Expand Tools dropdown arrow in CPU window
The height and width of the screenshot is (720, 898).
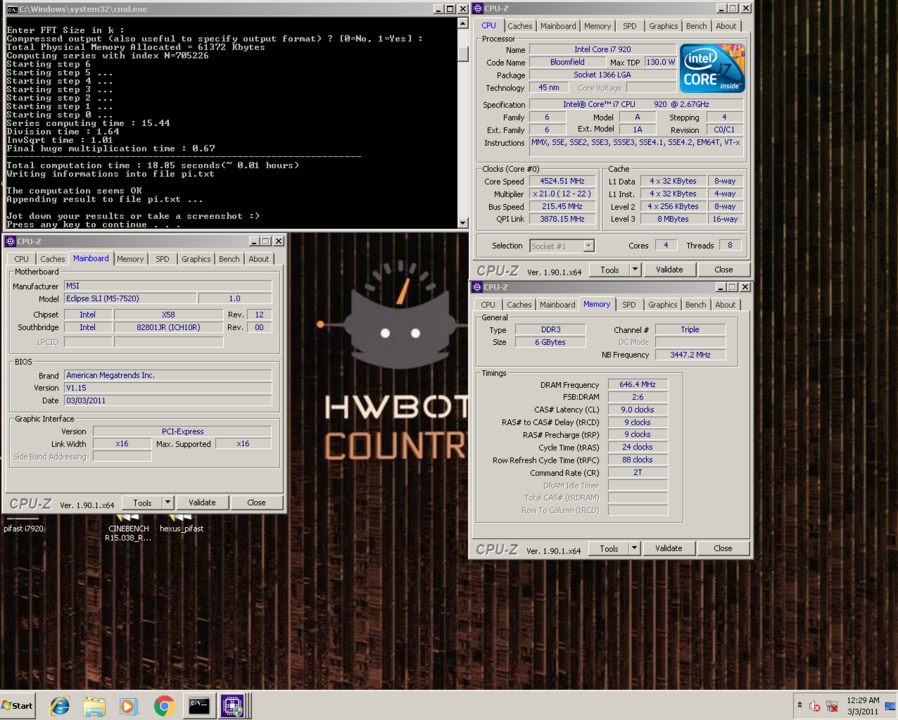635,270
